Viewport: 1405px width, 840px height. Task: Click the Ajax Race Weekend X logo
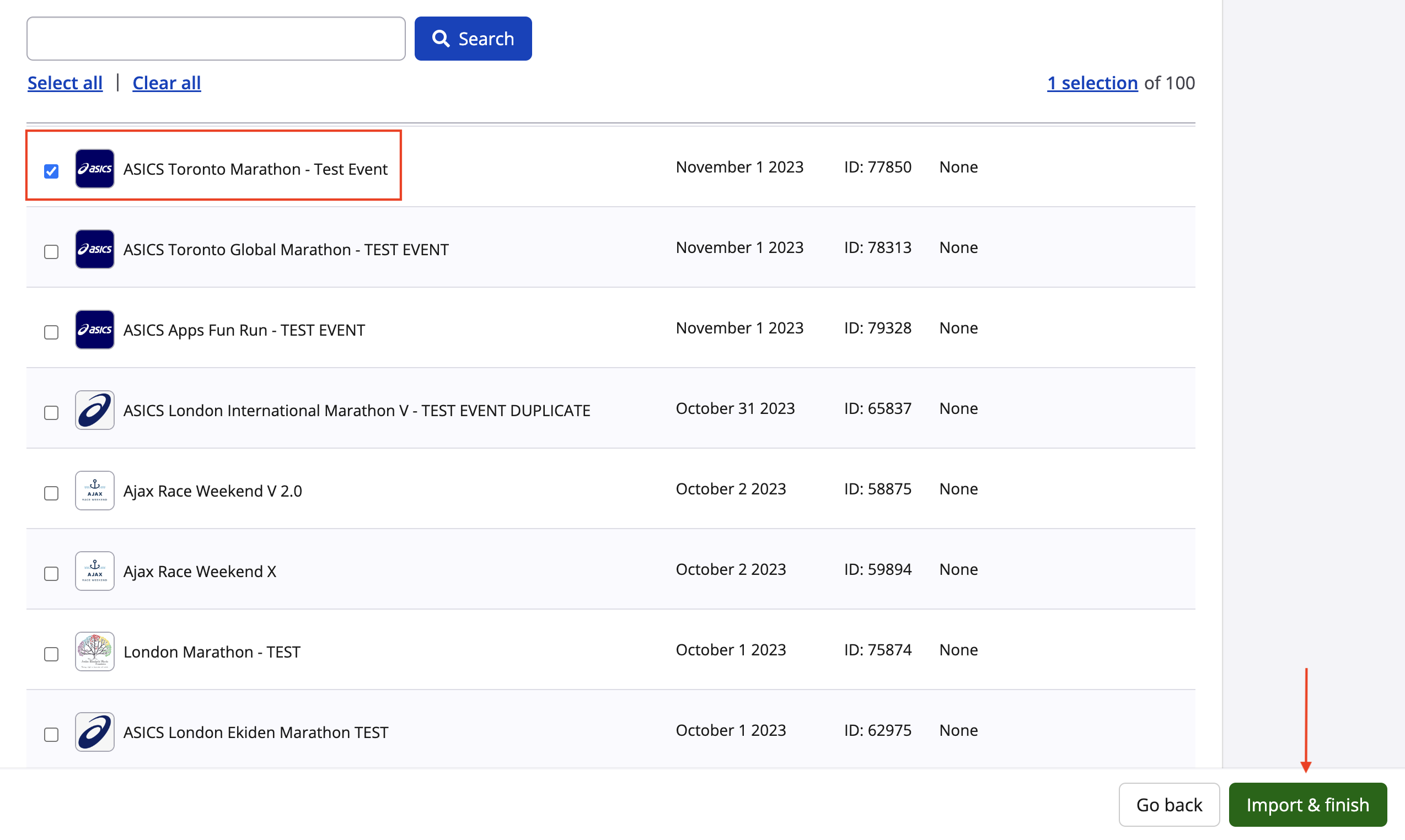pos(95,570)
